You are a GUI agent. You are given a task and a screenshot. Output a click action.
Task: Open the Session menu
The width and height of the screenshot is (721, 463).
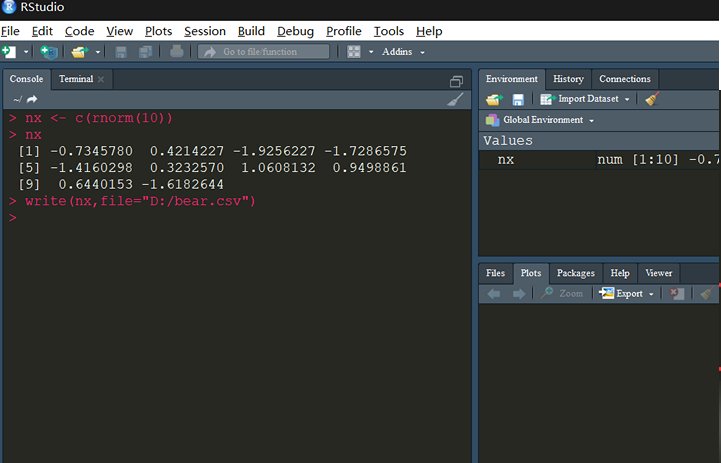point(205,31)
